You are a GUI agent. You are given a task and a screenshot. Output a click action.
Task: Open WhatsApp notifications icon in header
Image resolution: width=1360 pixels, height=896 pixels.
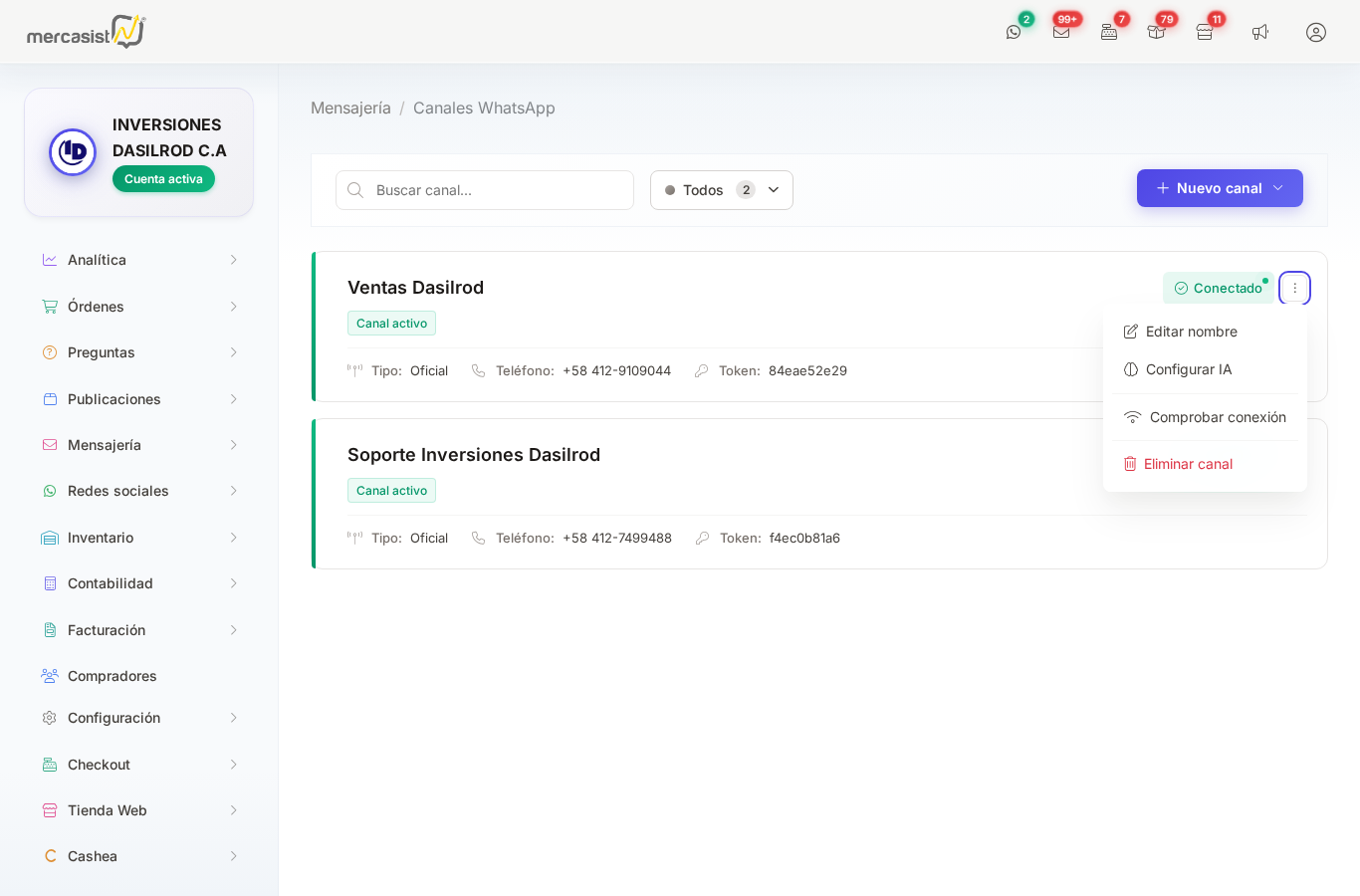click(x=1014, y=32)
